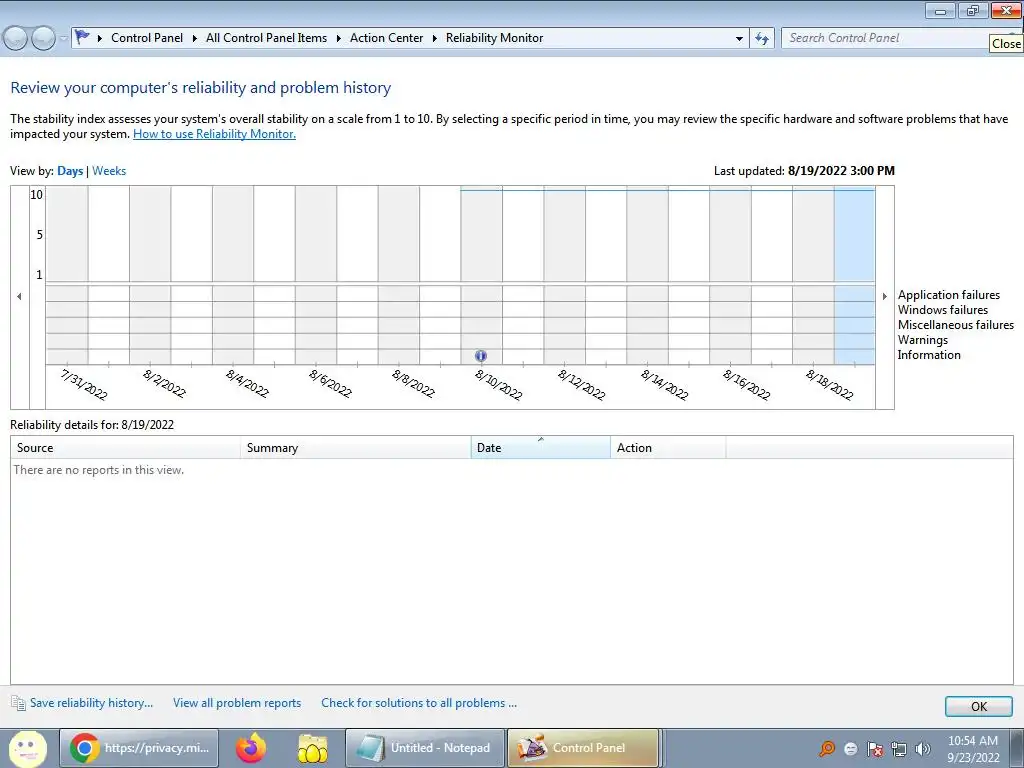Click Check for solutions to all problems
The height and width of the screenshot is (768, 1024).
click(419, 703)
